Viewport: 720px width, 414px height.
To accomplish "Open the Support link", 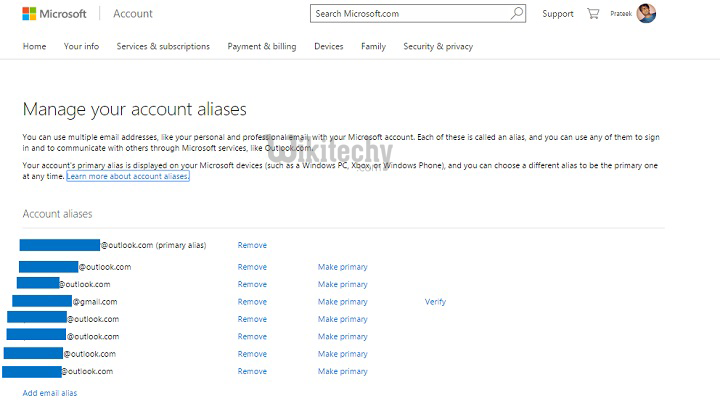I will [557, 14].
